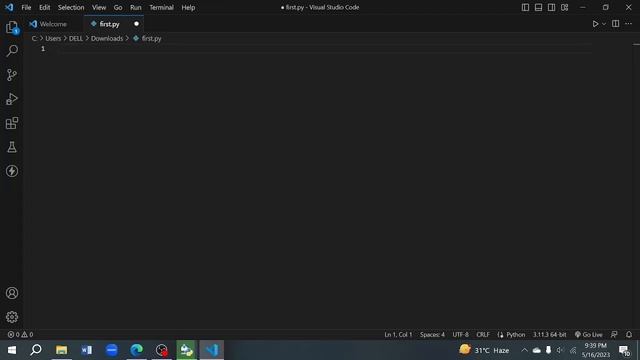Open the Run menu
This screenshot has height=360, width=640.
136,7
